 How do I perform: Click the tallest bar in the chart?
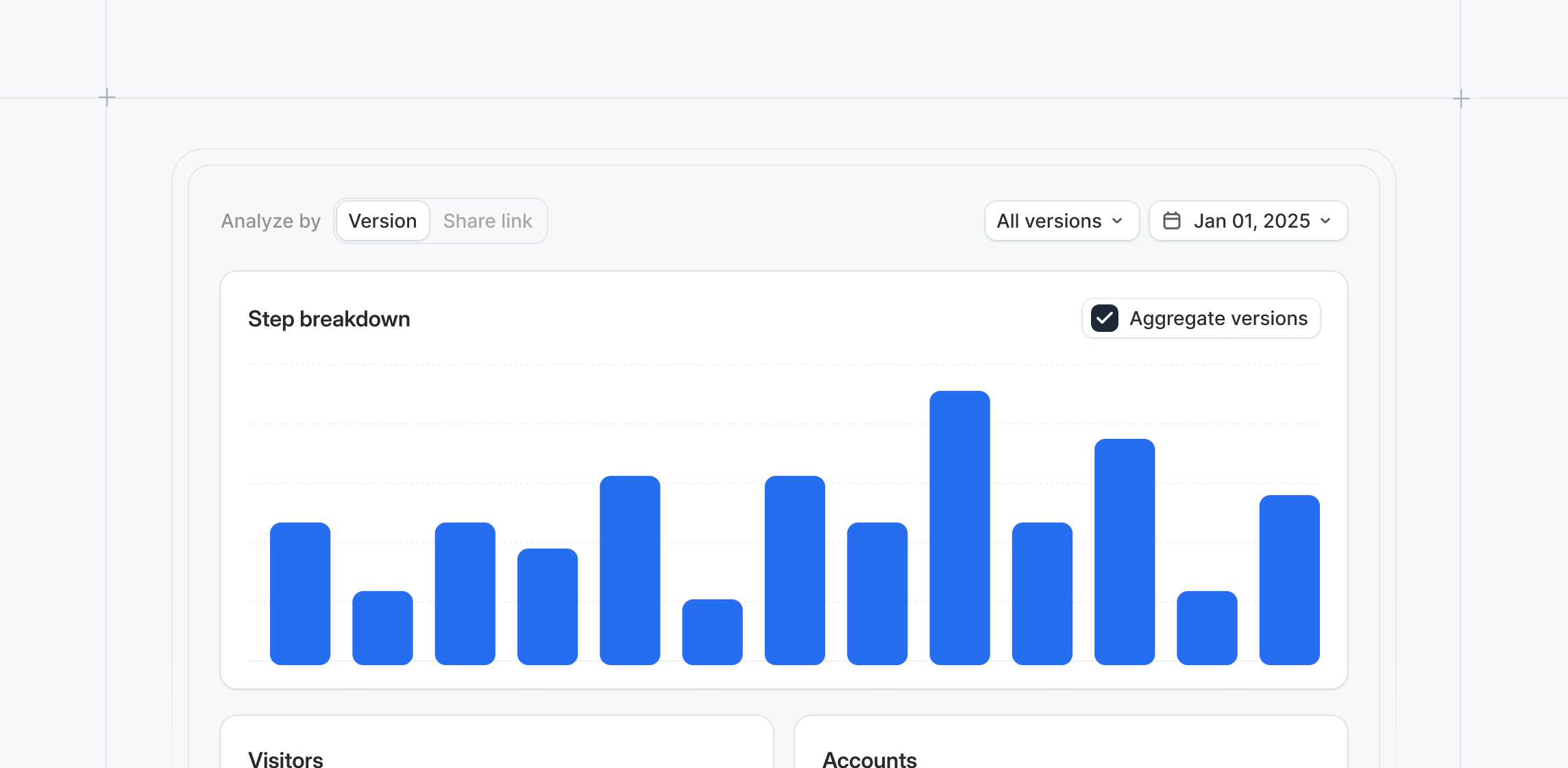point(959,527)
